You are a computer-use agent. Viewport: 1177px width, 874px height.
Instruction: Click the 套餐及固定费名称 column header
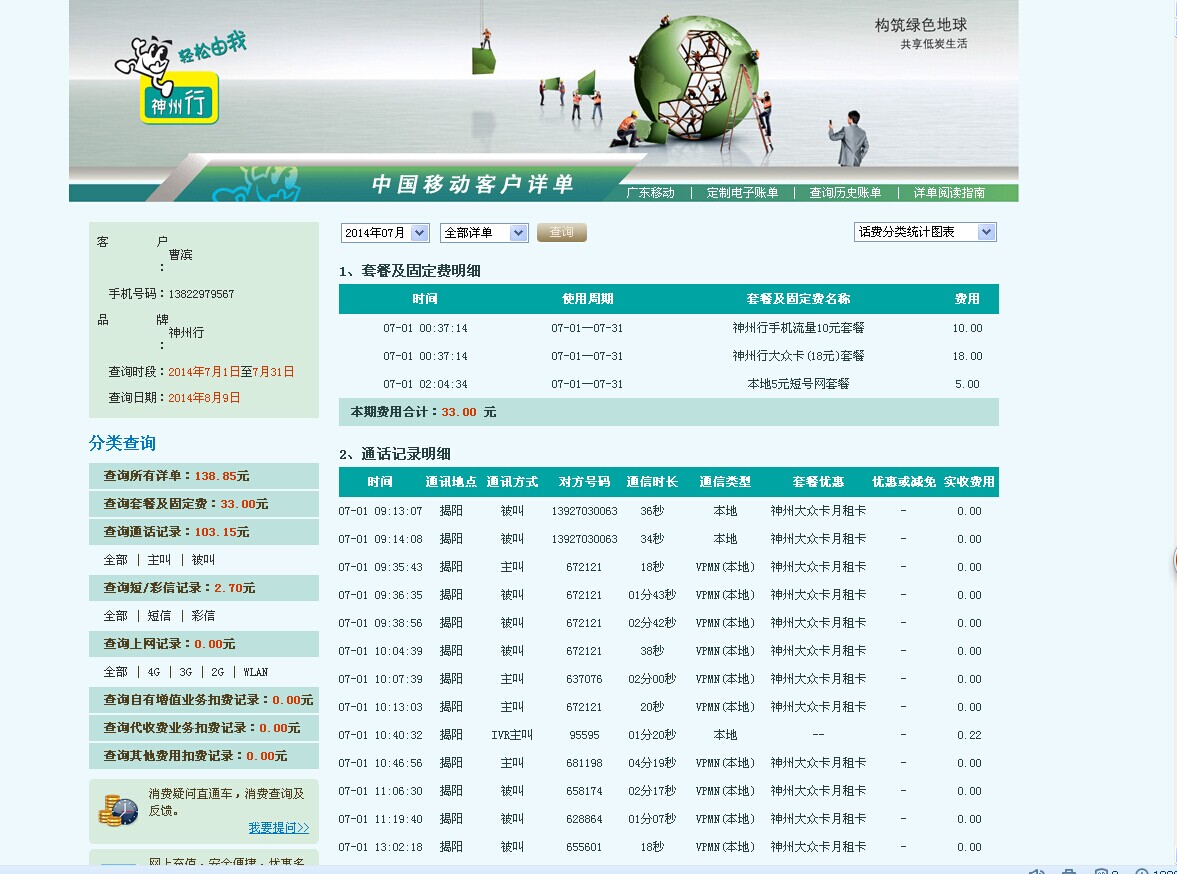798,299
